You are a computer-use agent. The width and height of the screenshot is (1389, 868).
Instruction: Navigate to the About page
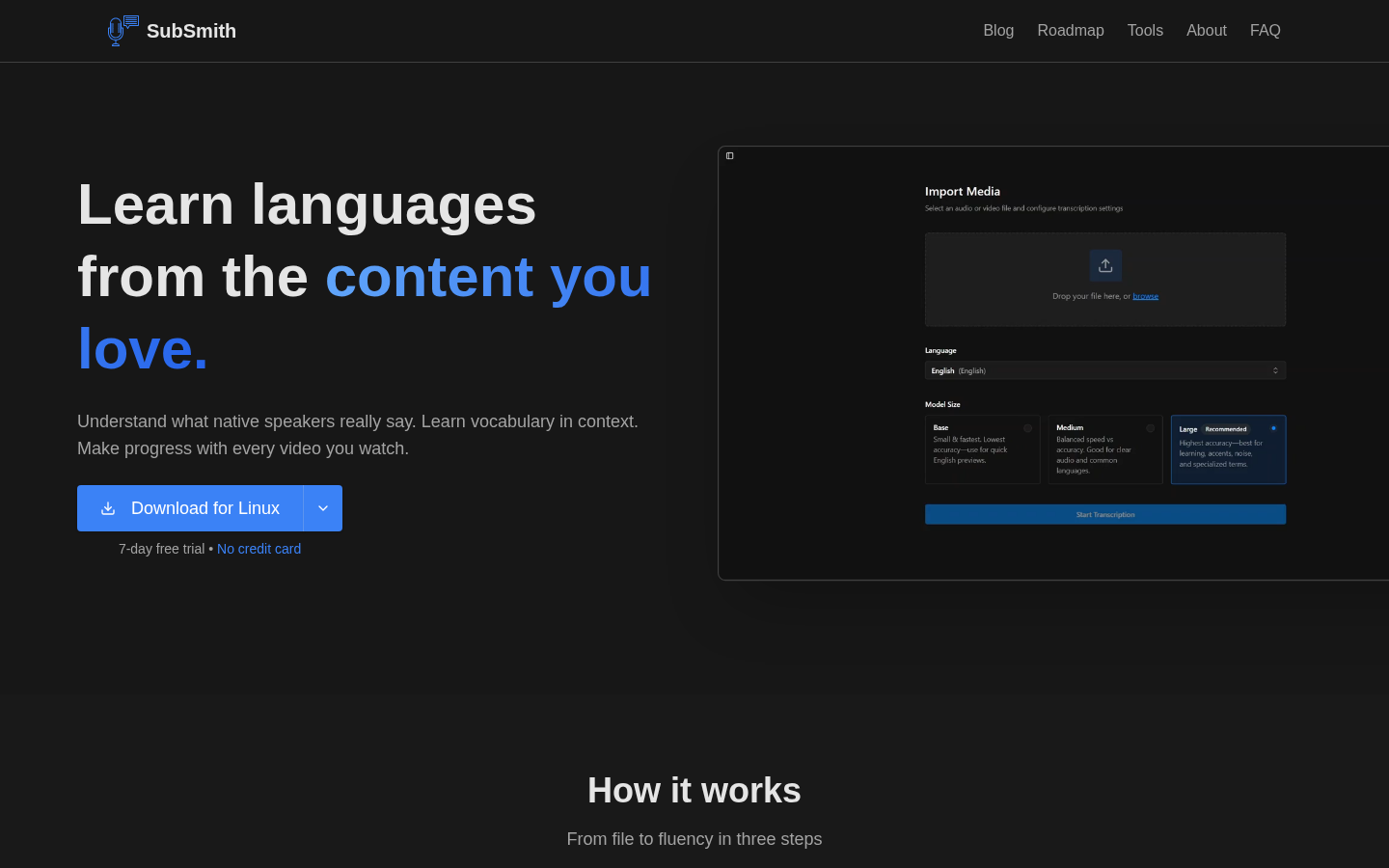[1207, 31]
